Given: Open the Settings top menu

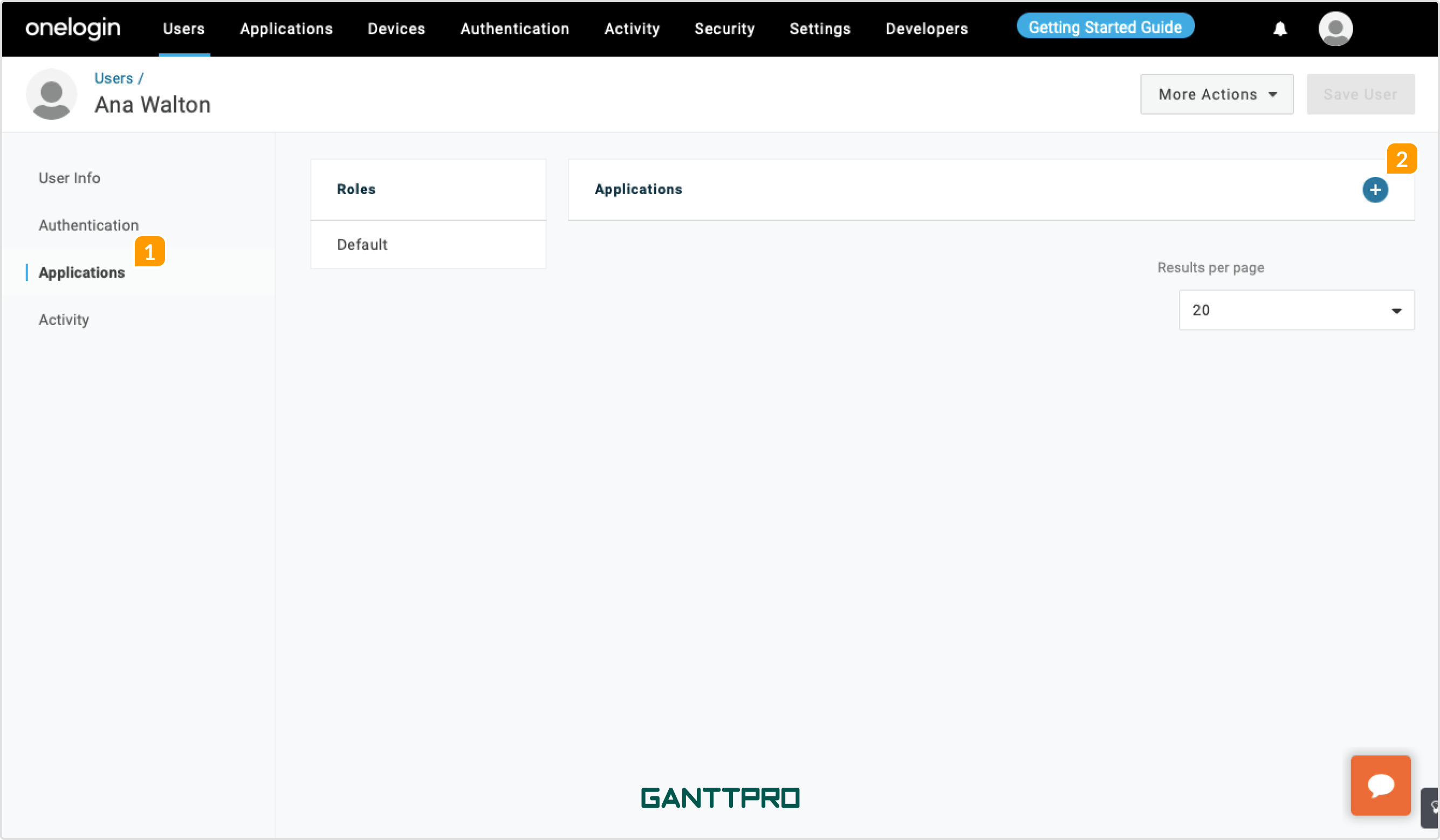Looking at the screenshot, I should tap(820, 29).
